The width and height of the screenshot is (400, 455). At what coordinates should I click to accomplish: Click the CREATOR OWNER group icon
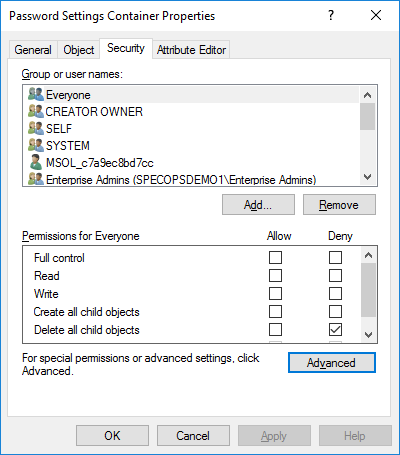click(36, 111)
